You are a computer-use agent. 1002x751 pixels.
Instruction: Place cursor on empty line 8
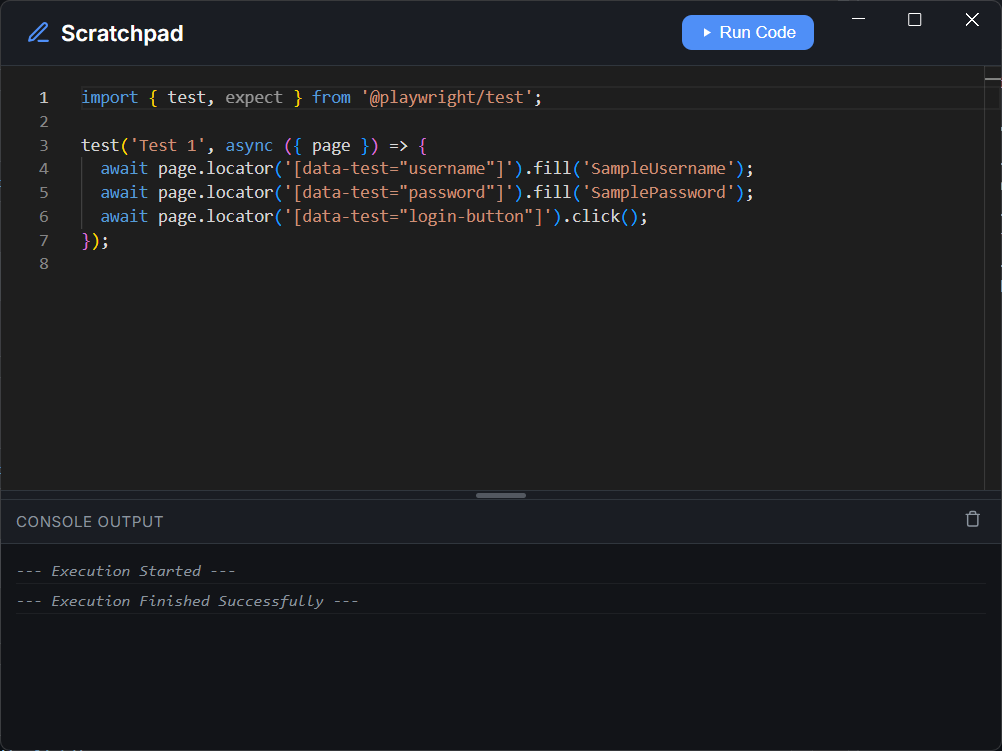530,263
